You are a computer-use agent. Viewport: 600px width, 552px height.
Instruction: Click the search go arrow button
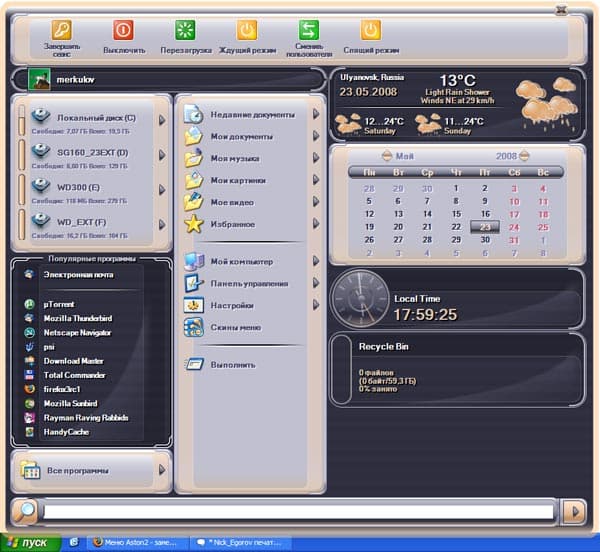pos(573,511)
